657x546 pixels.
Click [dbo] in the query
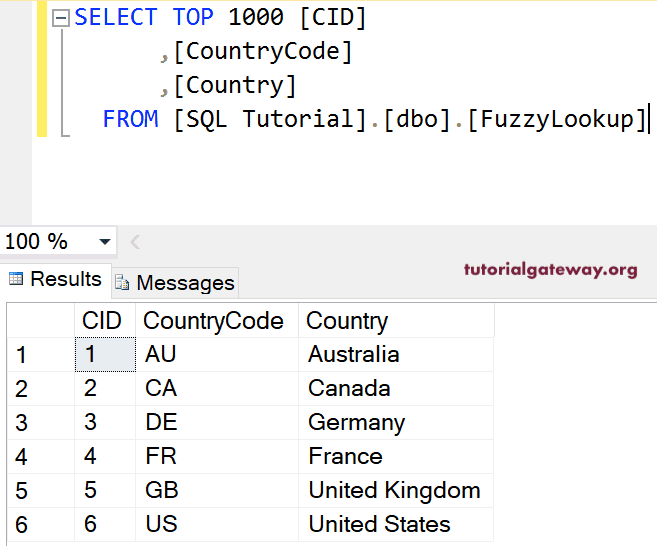pos(416,120)
